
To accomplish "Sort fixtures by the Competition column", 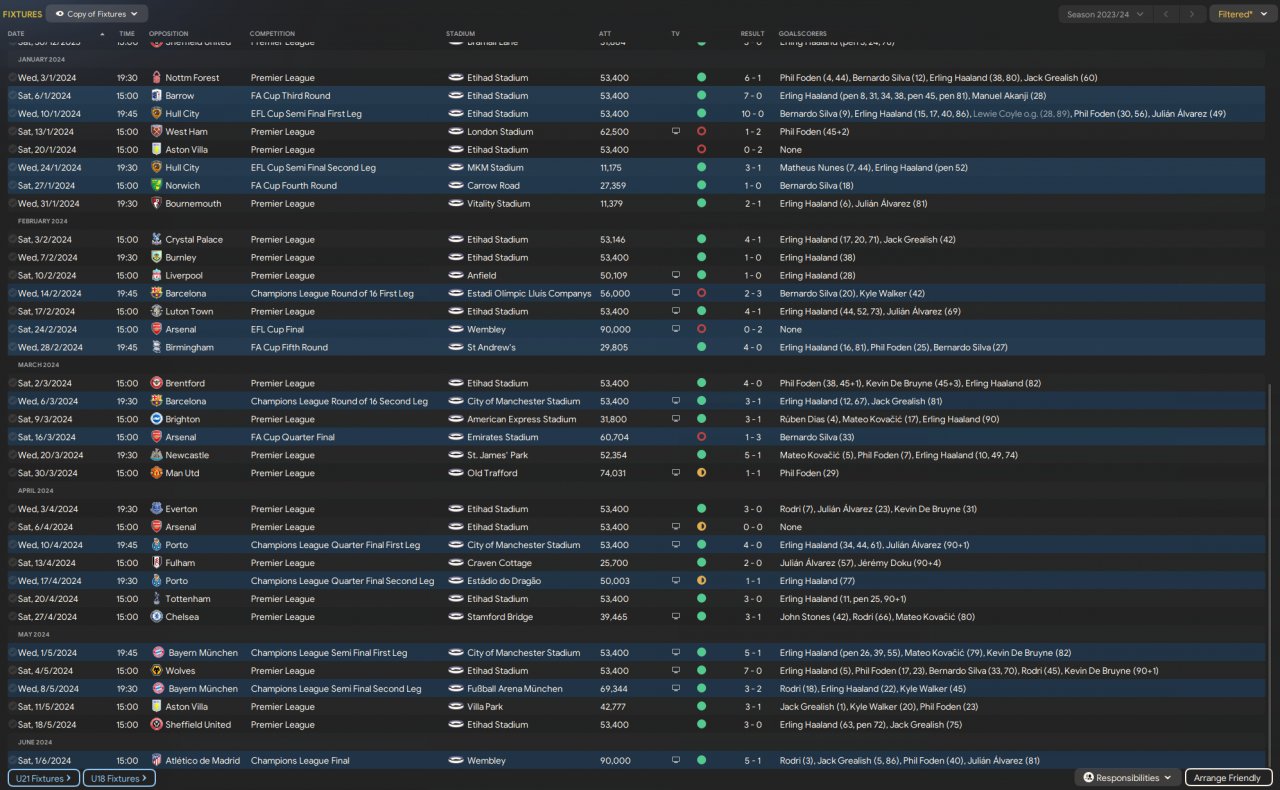I will (272, 34).
